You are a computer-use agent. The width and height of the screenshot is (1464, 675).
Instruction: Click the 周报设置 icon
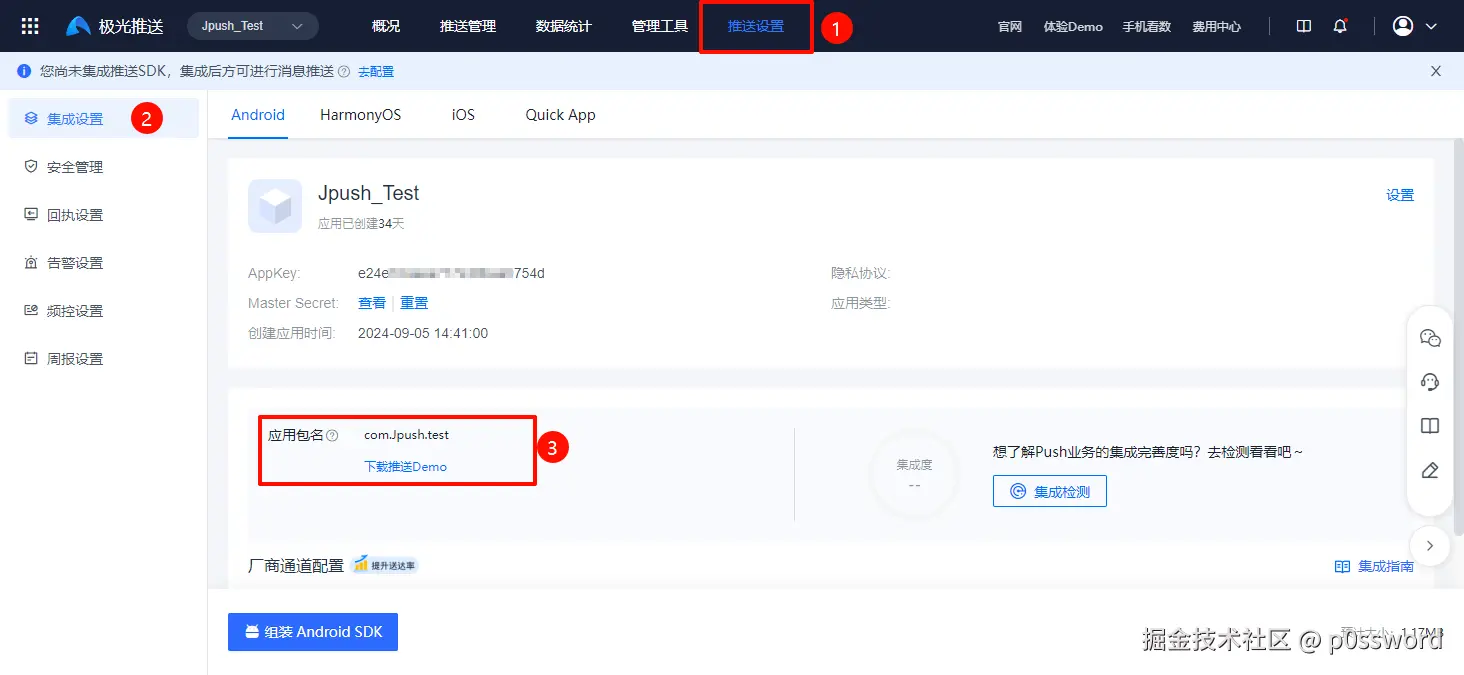(31, 358)
